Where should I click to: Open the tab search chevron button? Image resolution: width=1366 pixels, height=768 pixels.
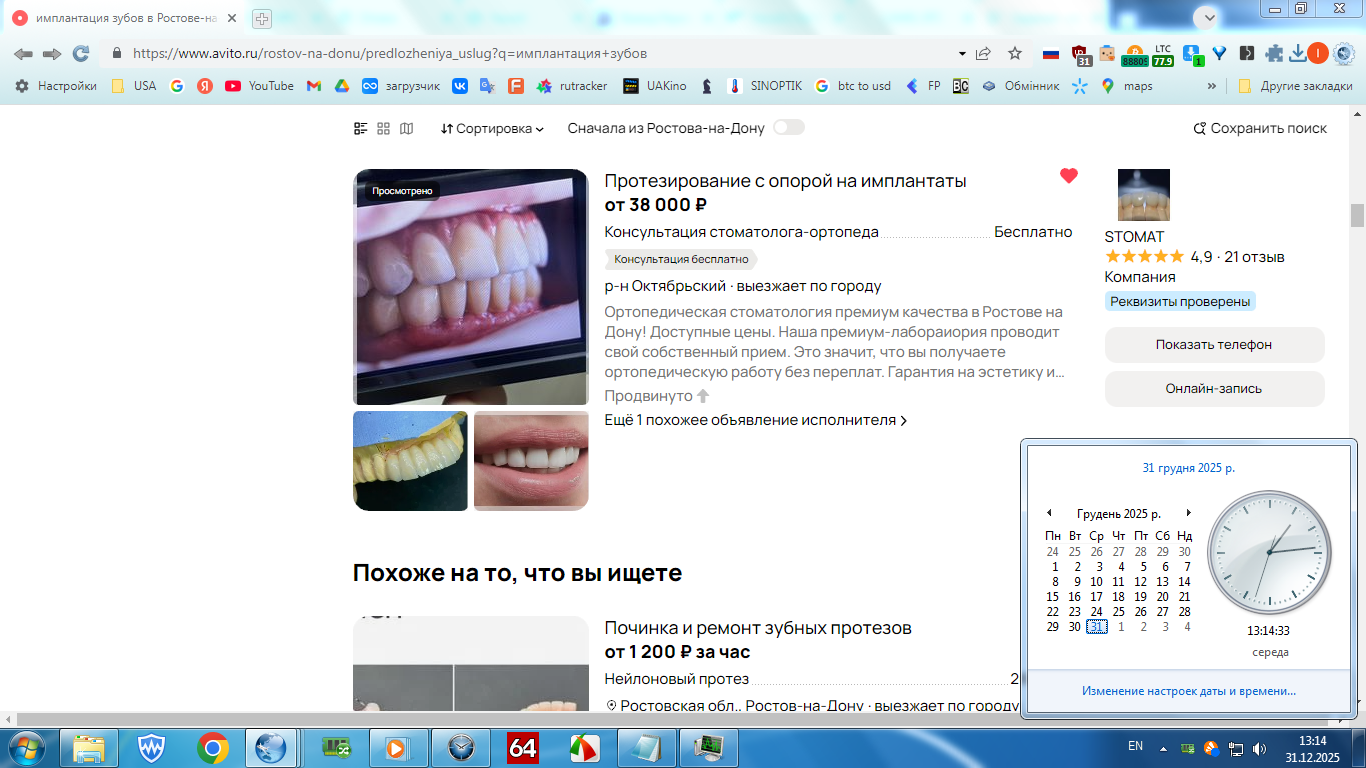click(1209, 17)
